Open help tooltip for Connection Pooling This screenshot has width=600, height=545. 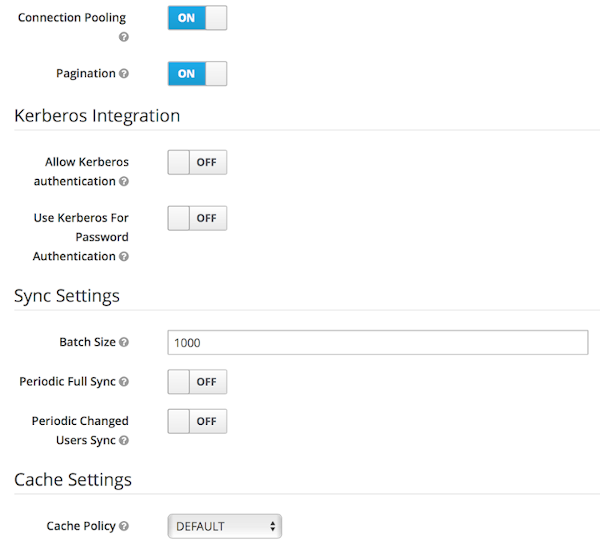click(124, 37)
